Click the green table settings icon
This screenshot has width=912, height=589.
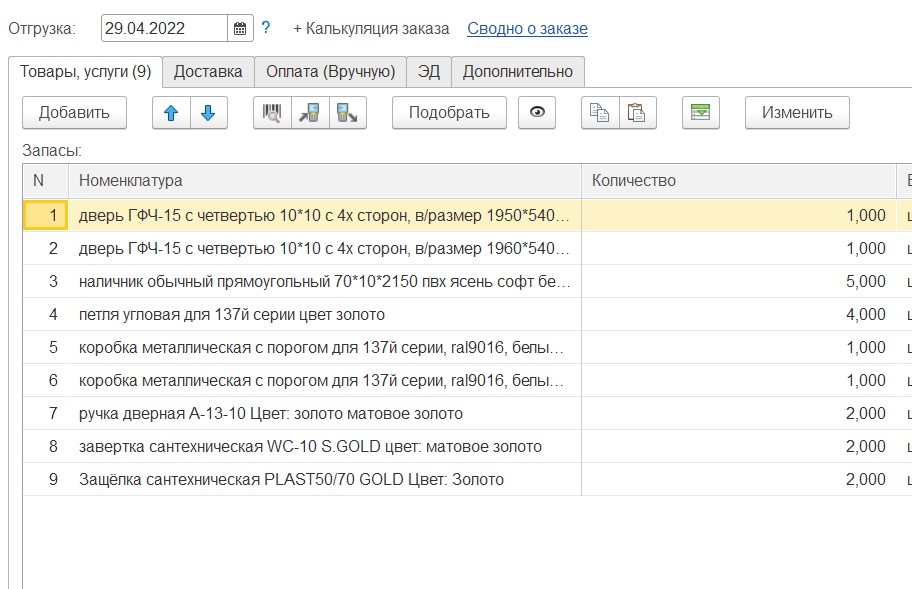click(701, 113)
